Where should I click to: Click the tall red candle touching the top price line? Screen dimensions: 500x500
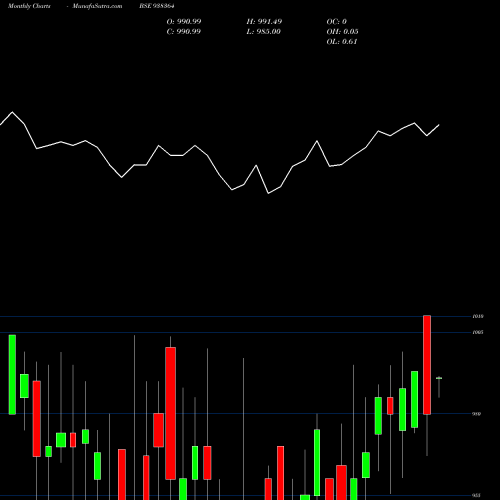coord(427,365)
